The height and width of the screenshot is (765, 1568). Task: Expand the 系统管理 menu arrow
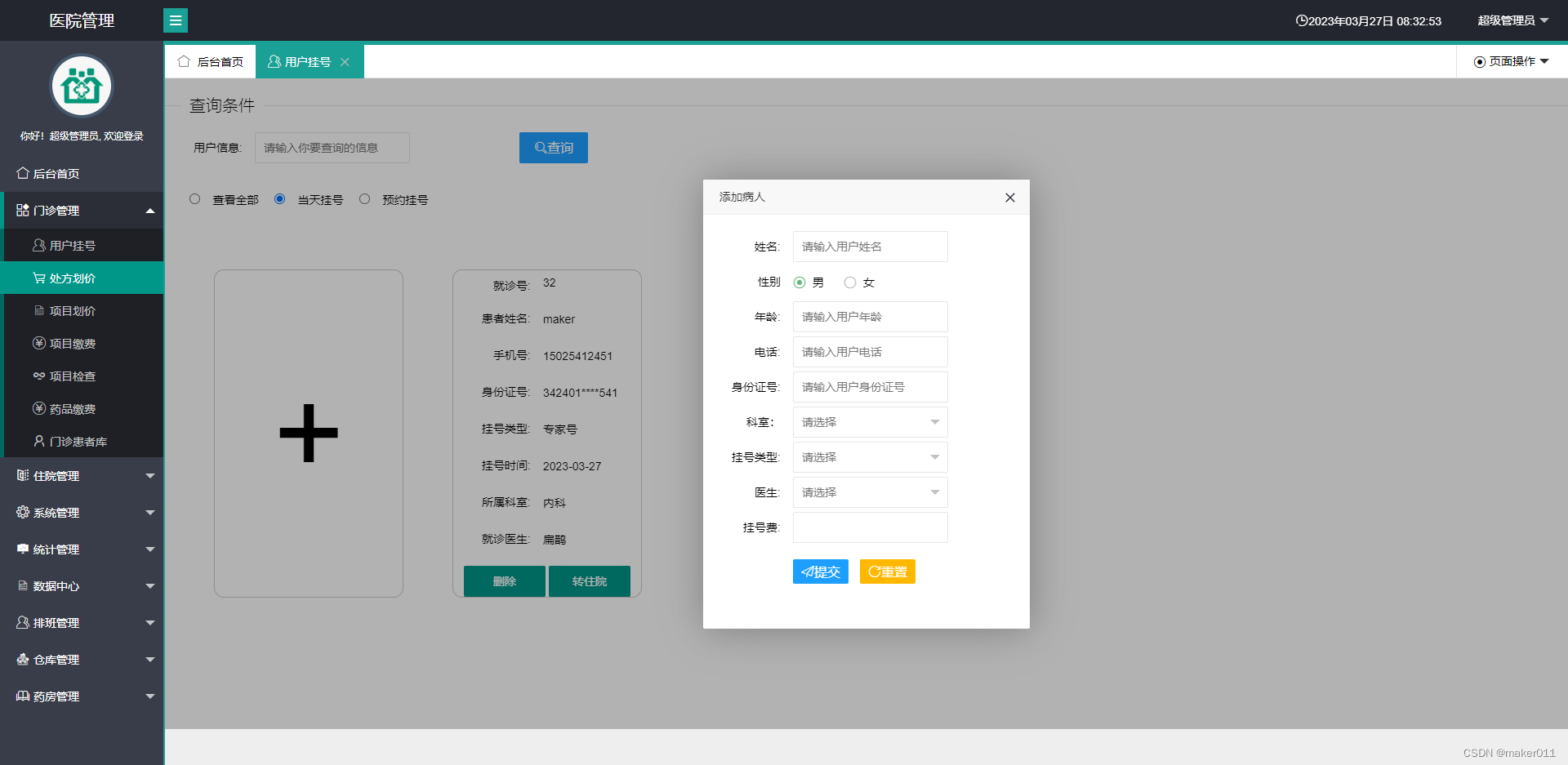pyautogui.click(x=150, y=513)
